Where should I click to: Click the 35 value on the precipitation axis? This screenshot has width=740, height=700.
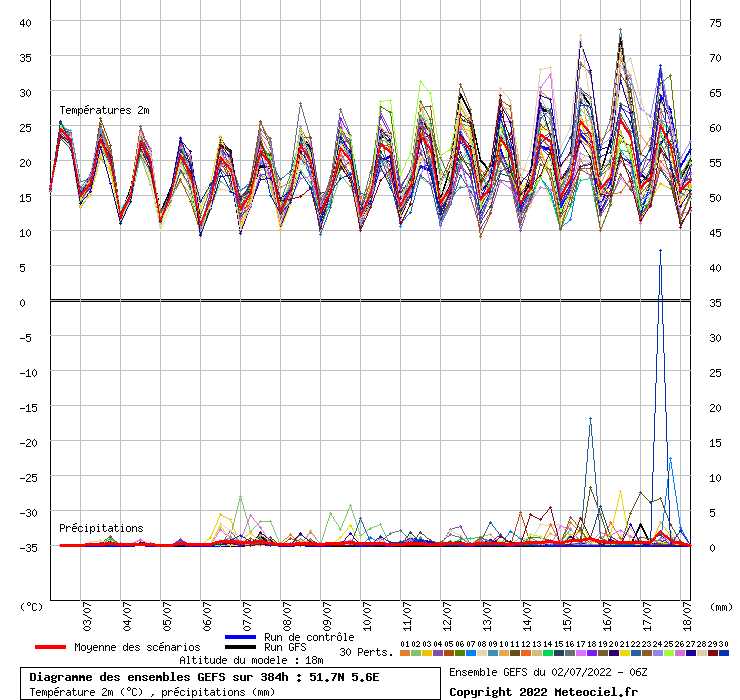click(x=715, y=303)
